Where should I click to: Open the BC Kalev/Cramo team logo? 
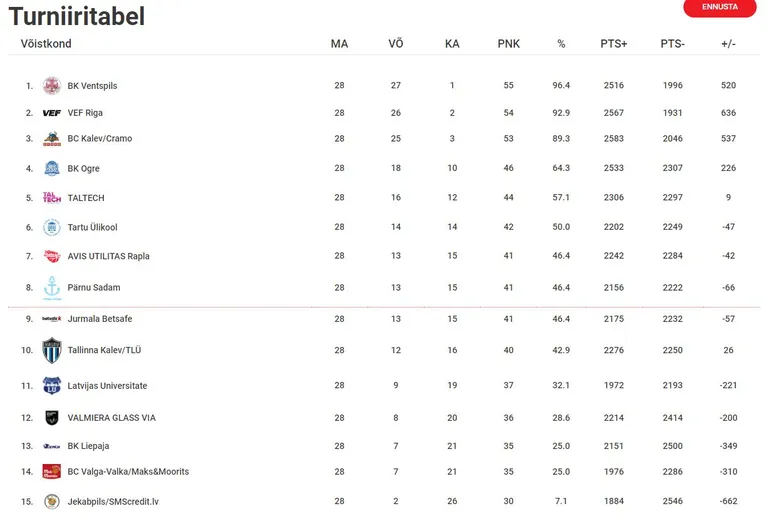pos(51,139)
